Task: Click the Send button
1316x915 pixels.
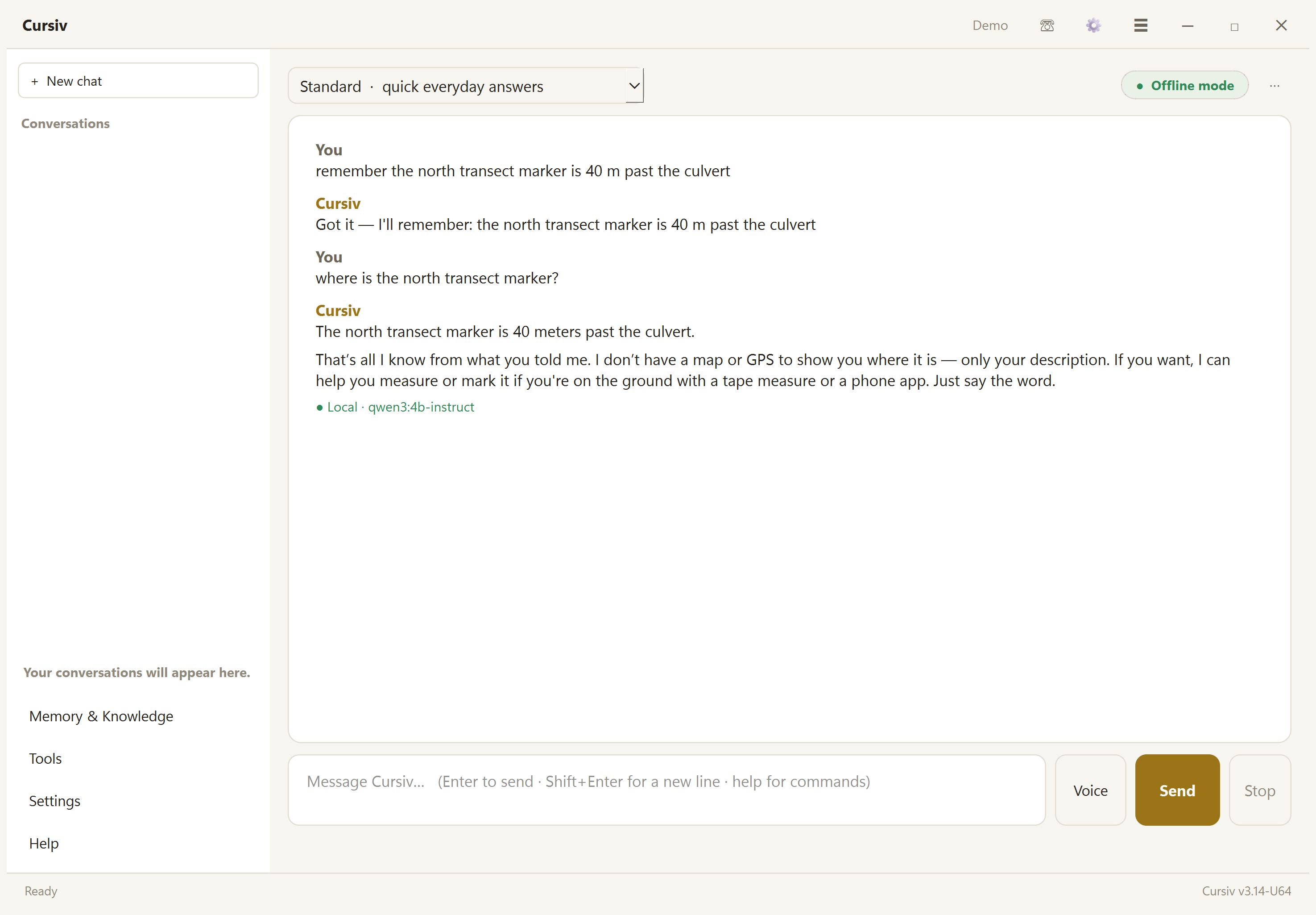Action: pos(1177,790)
